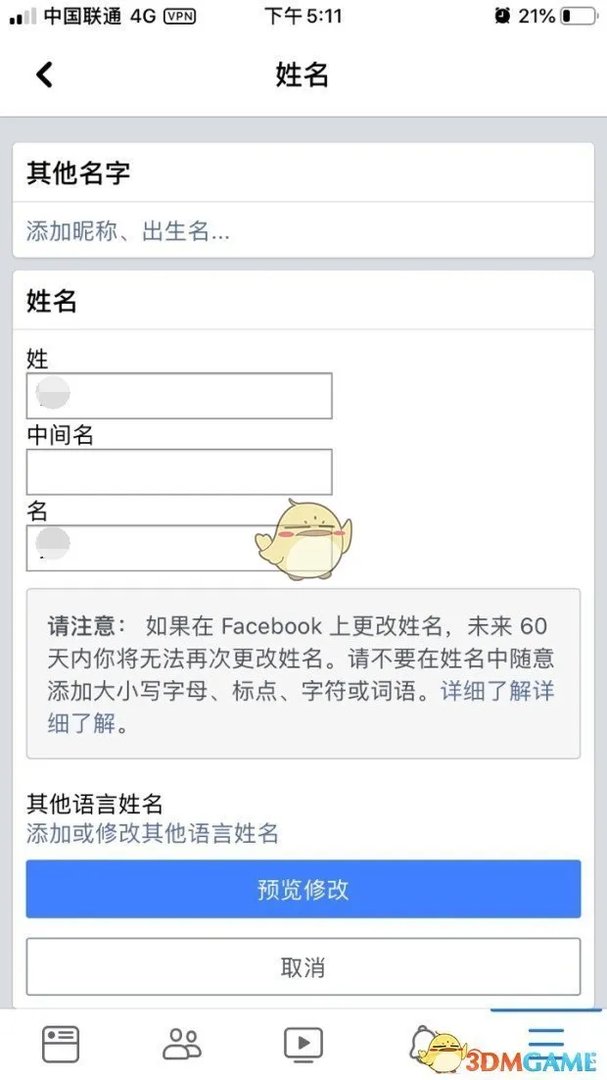This screenshot has width=607, height=1080.
Task: Open the hamburger menu icon bottom right
Action: [546, 1041]
